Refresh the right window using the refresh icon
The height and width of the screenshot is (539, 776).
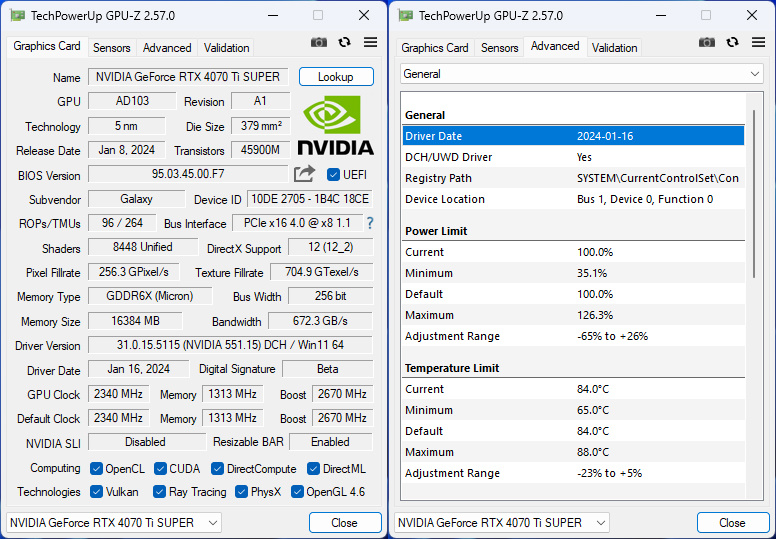point(732,43)
